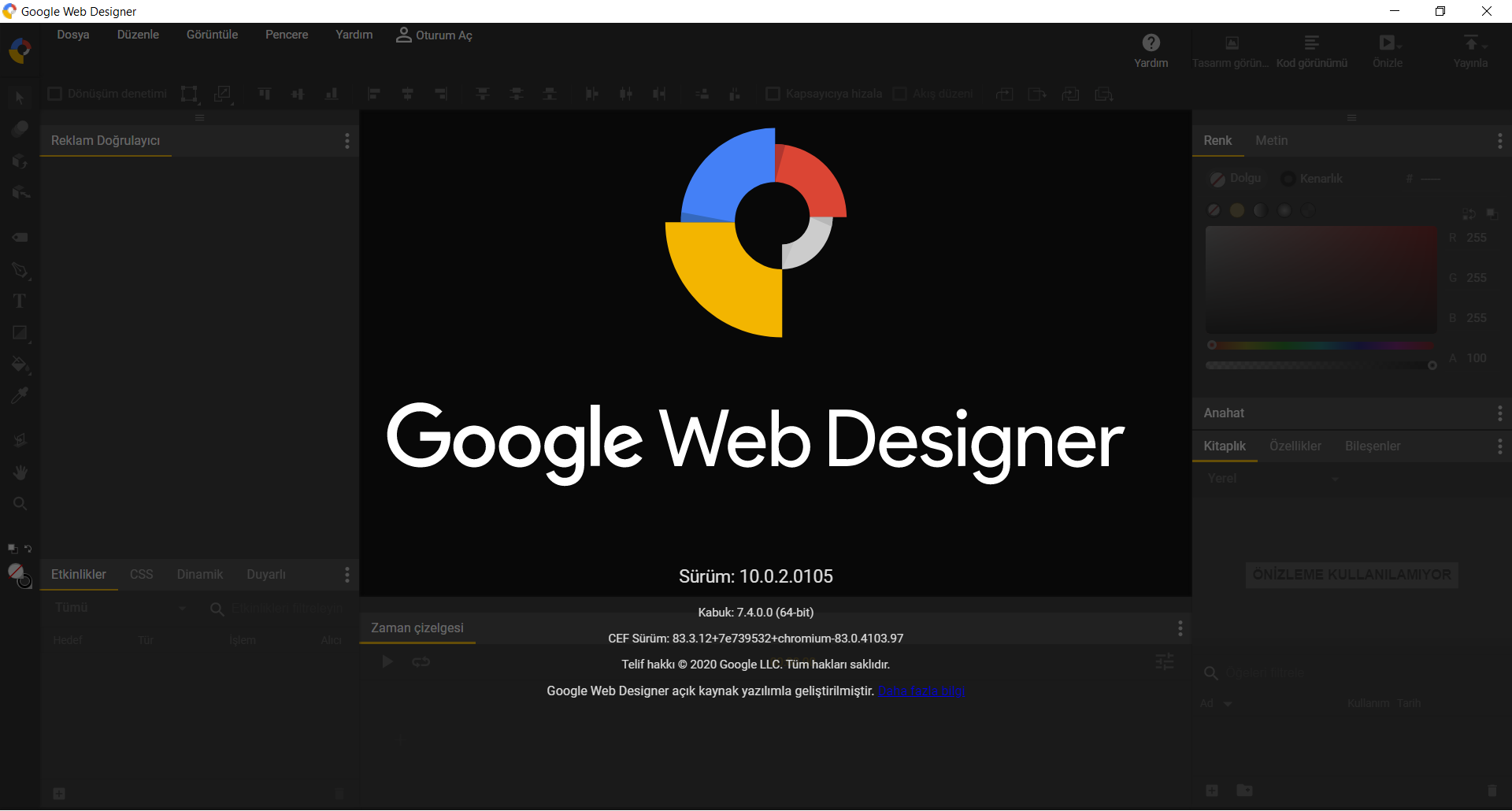Viewport: 1512px width, 811px height.
Task: Open the Düzenle menu
Action: [x=138, y=35]
